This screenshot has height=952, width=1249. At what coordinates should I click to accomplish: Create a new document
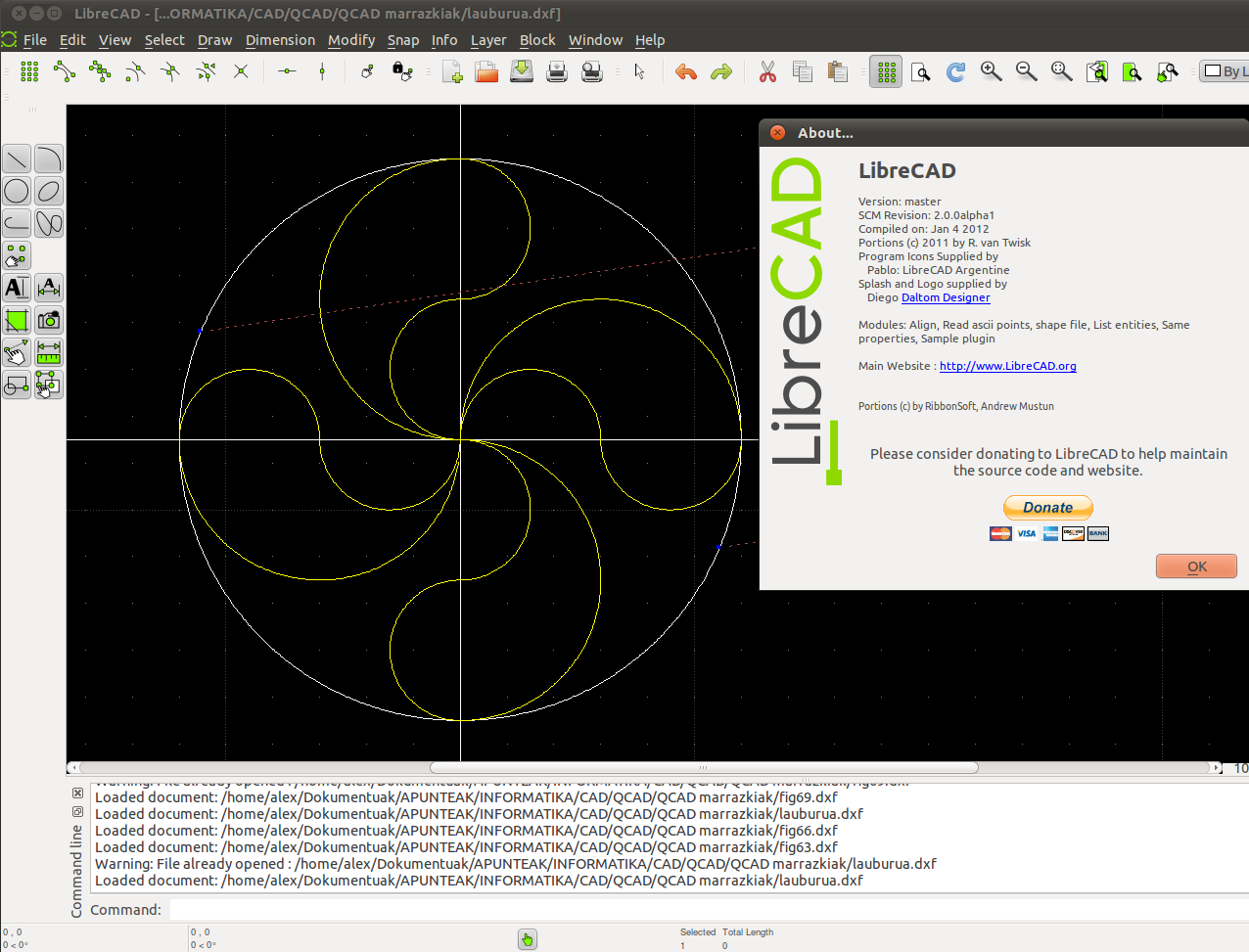click(452, 71)
